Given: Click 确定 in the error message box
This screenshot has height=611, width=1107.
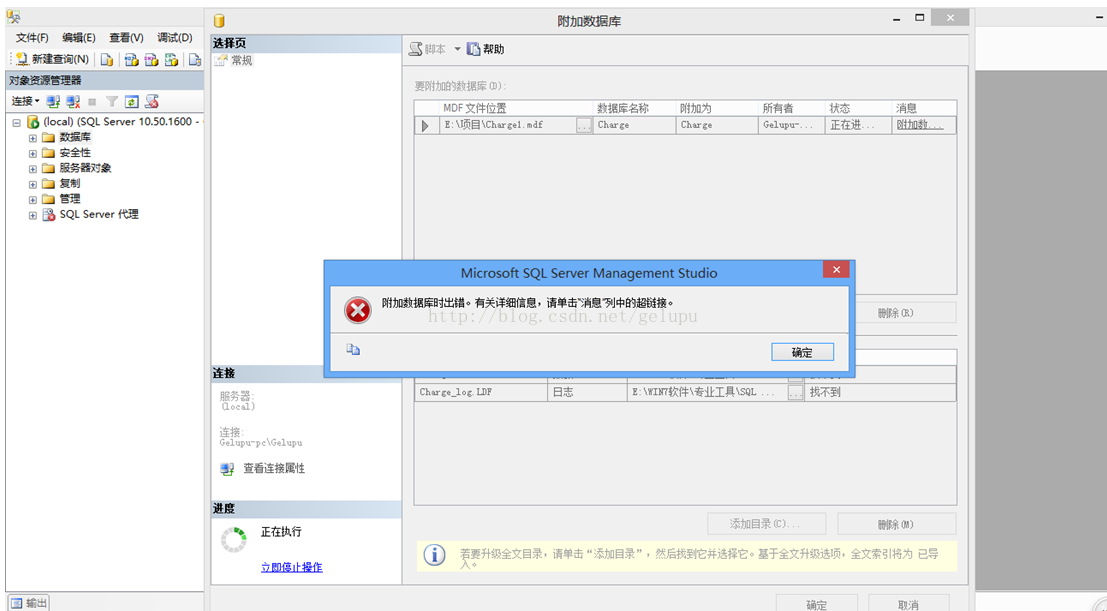Looking at the screenshot, I should [x=802, y=352].
